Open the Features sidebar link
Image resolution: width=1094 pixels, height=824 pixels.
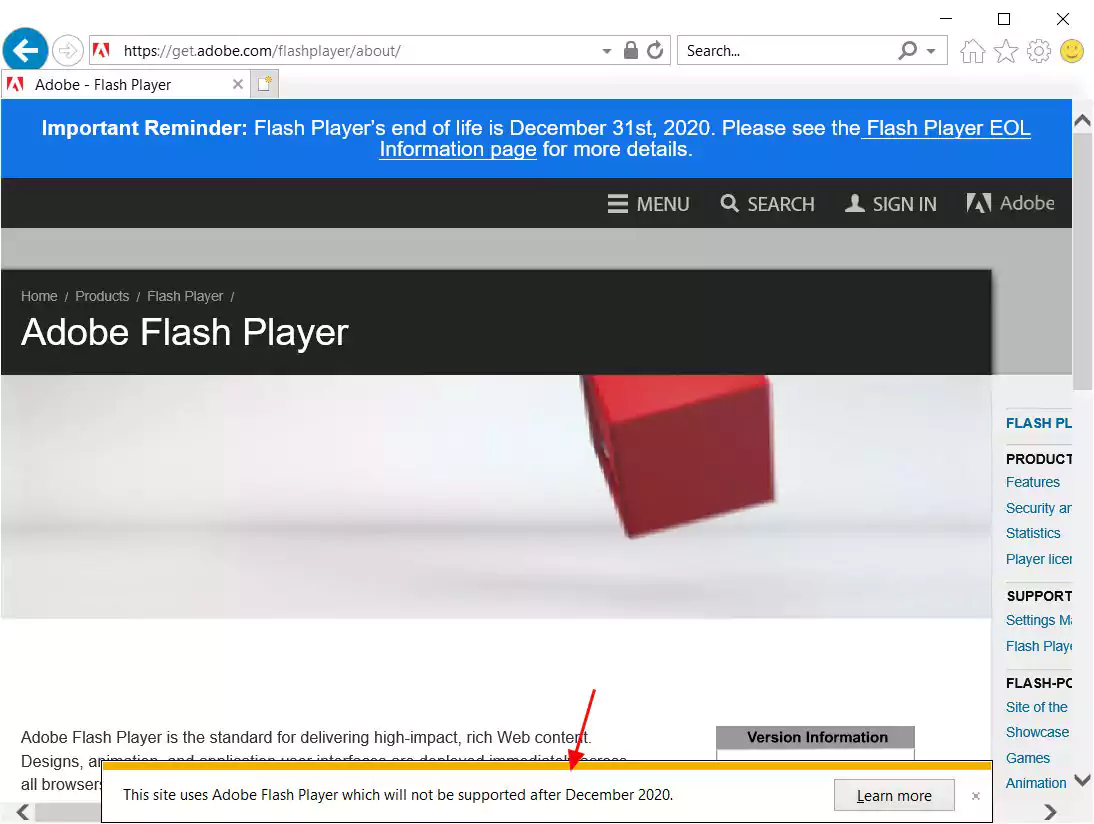1033,482
